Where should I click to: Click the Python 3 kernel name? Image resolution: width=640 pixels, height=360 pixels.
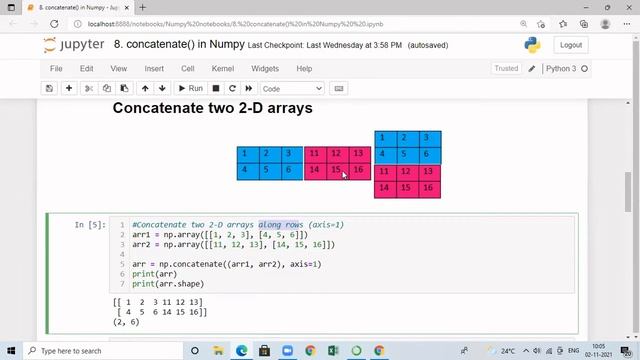click(x=561, y=69)
